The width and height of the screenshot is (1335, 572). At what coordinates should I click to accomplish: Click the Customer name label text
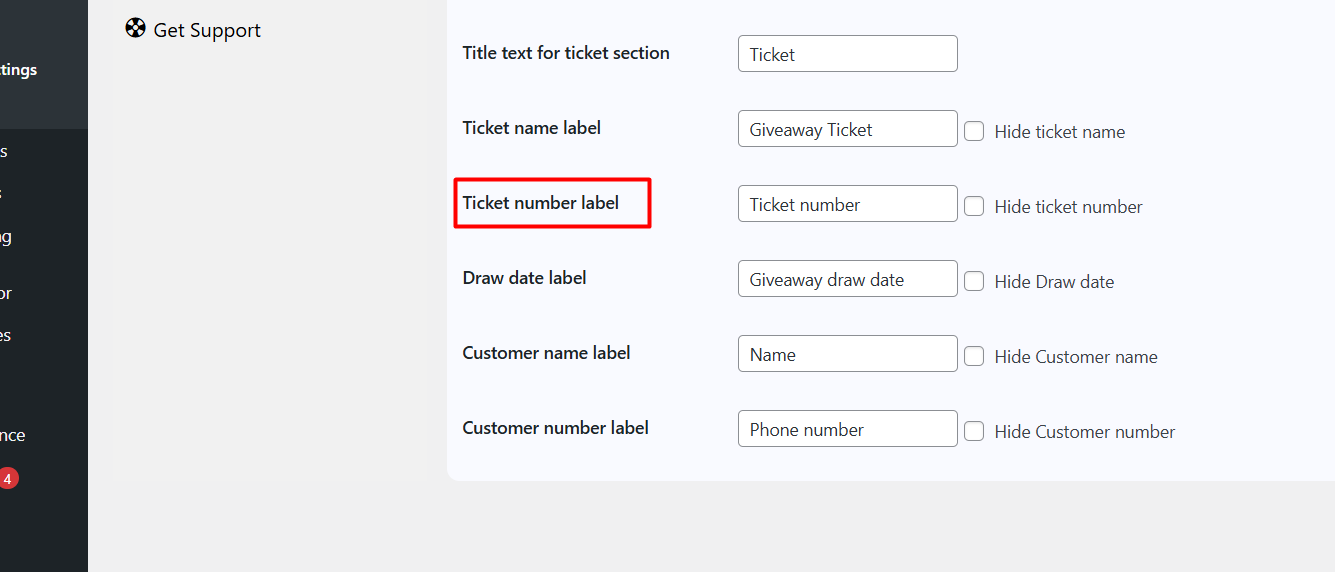(546, 353)
